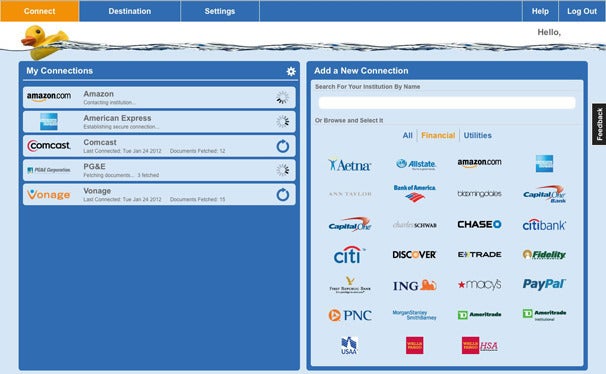Open the Settings tab
Viewport: 606px width, 374px height.
220,11
